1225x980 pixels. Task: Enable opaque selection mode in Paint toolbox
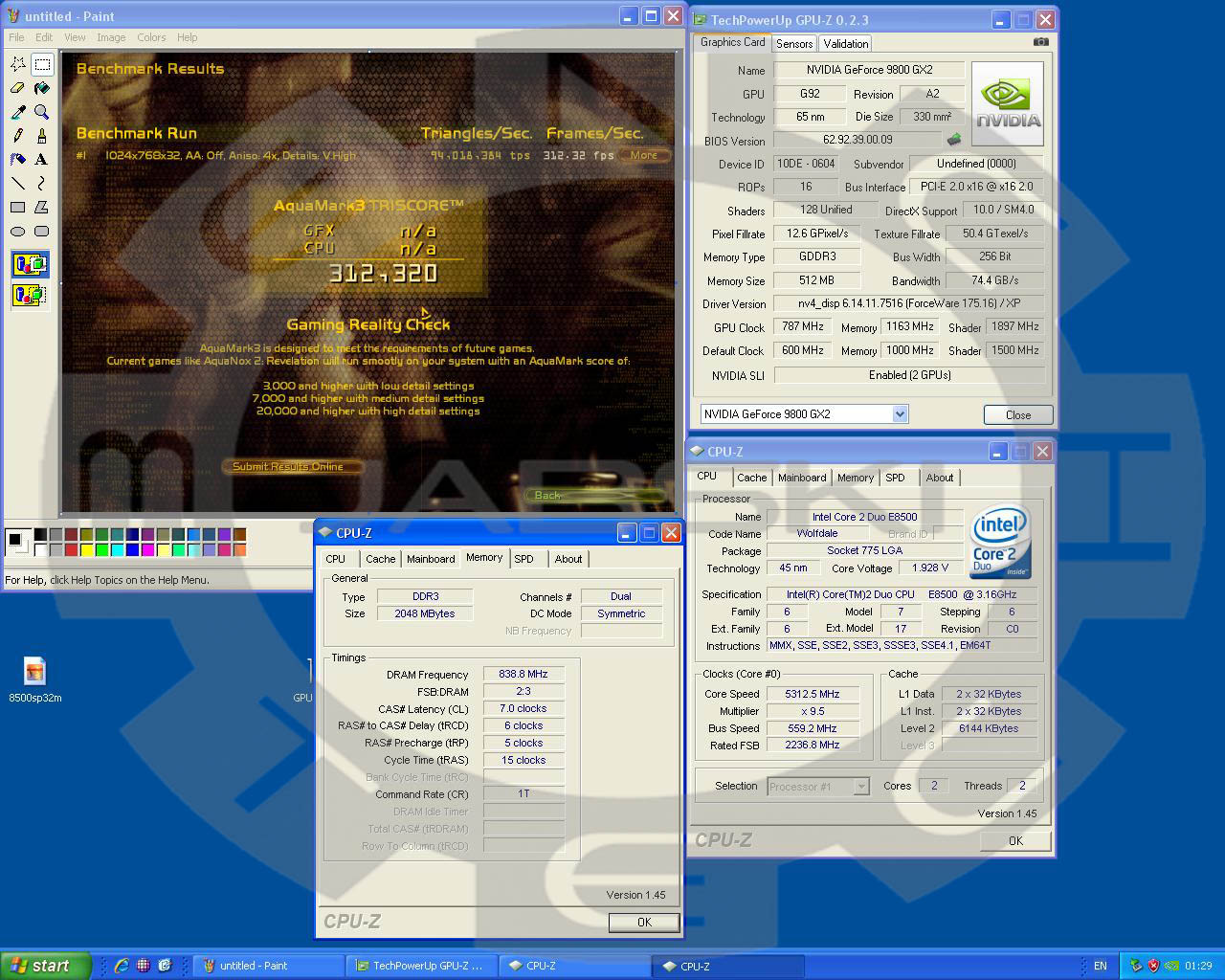30,265
